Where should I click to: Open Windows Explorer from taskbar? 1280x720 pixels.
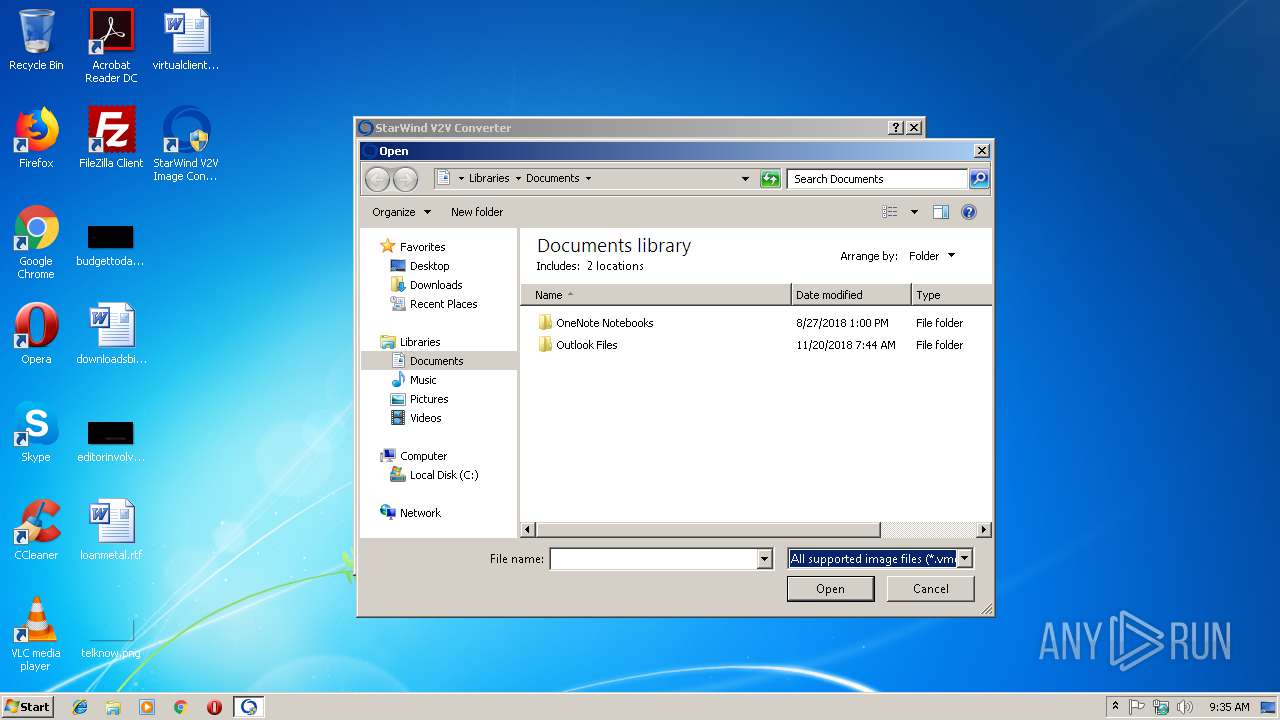point(113,707)
